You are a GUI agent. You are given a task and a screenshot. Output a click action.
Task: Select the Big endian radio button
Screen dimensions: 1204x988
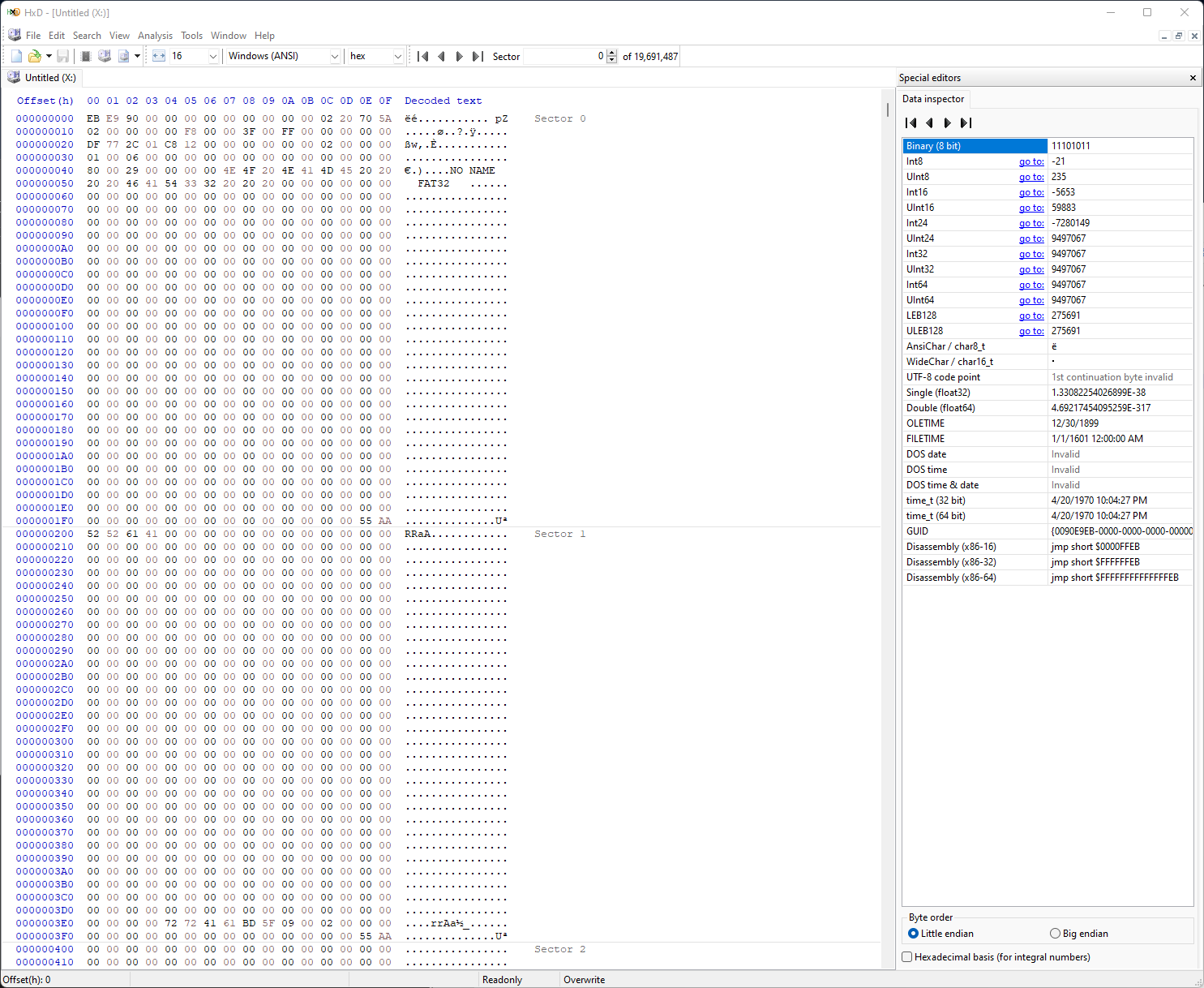(x=1055, y=933)
